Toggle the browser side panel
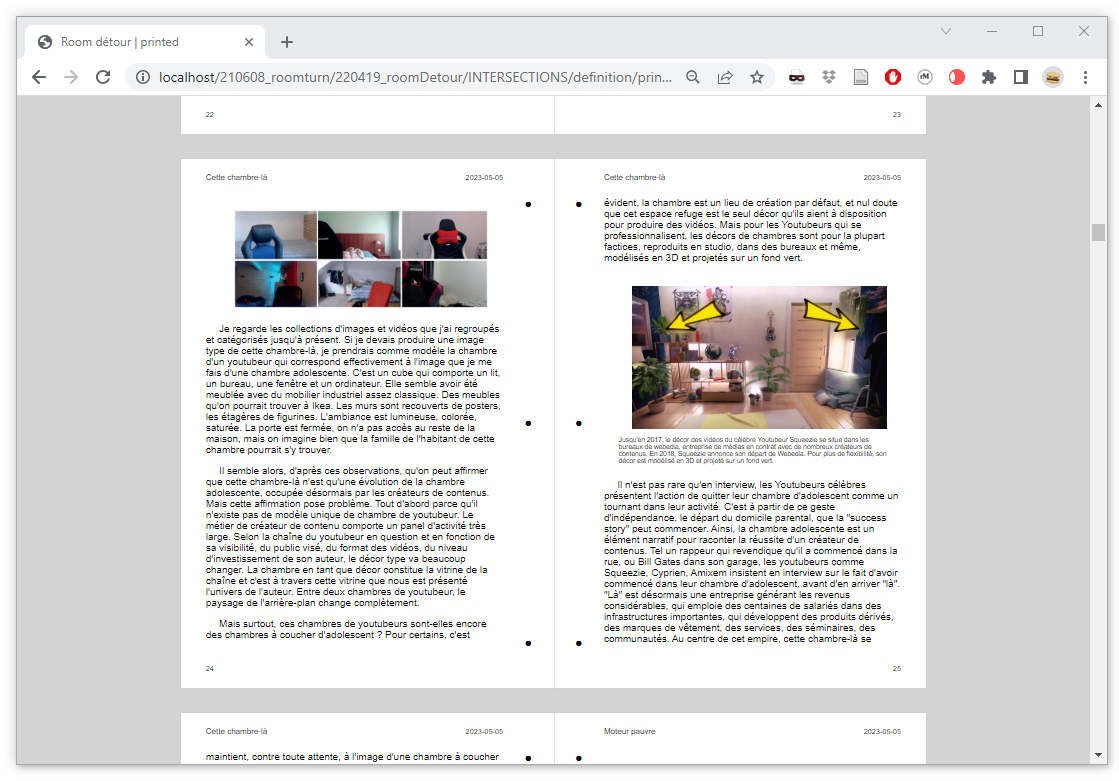This screenshot has height=781, width=1119. 1021,77
